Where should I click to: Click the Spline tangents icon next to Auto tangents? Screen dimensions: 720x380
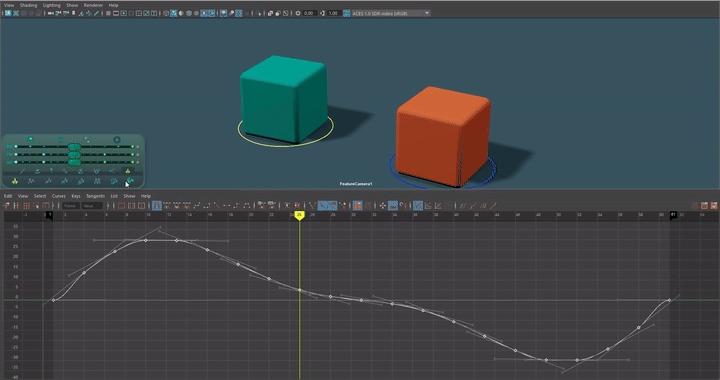pyautogui.click(x=168, y=206)
